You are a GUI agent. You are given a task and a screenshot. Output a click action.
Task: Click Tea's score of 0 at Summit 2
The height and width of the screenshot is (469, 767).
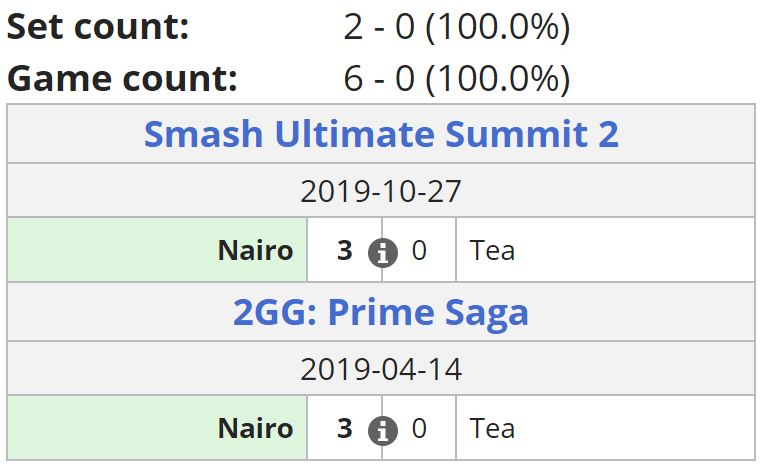pyautogui.click(x=419, y=250)
